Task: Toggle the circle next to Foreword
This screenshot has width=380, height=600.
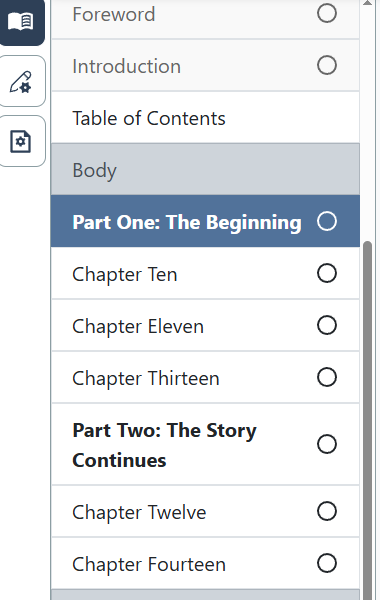Action: 327,13
